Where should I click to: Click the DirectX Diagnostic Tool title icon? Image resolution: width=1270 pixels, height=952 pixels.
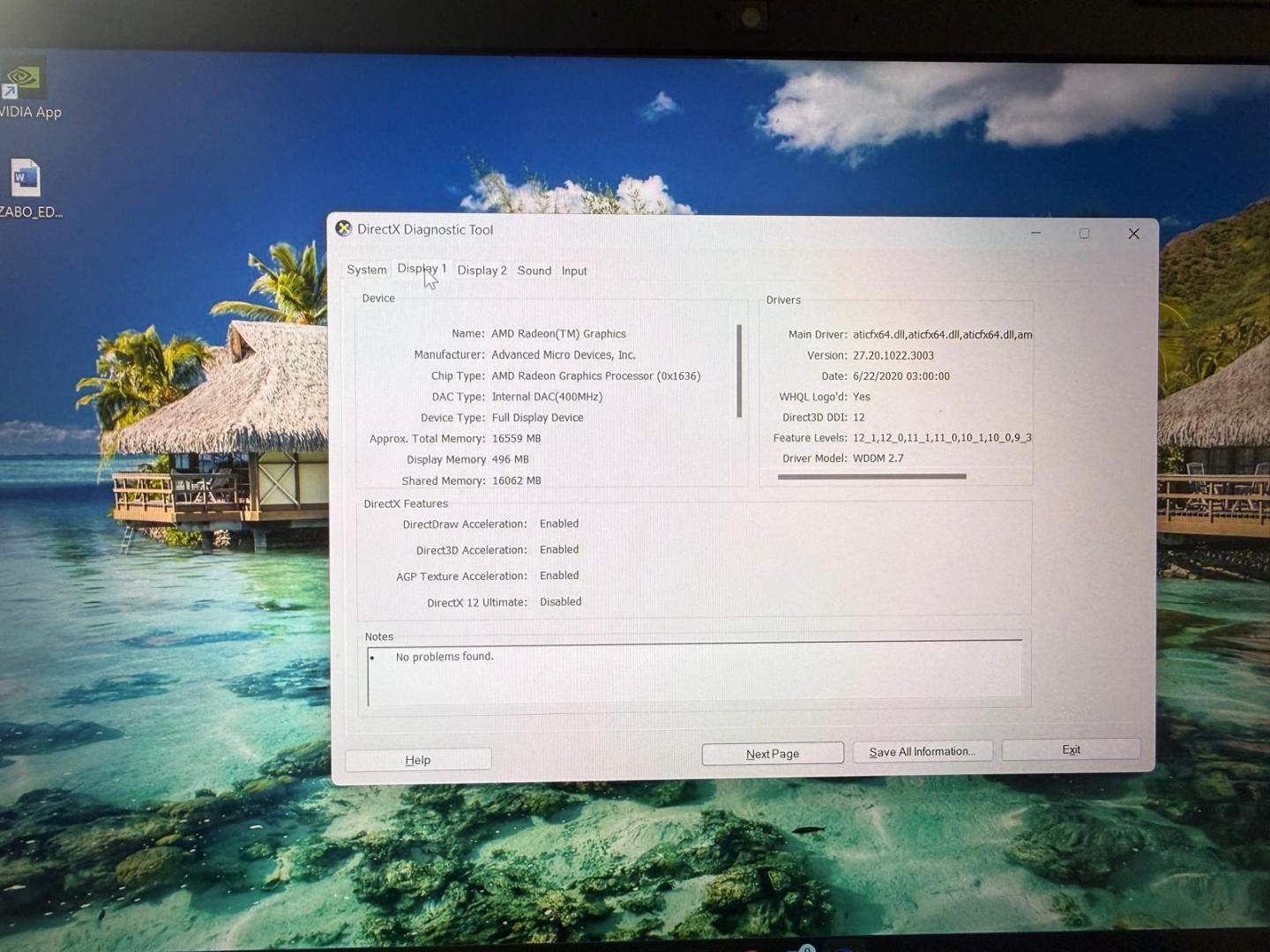pyautogui.click(x=343, y=228)
